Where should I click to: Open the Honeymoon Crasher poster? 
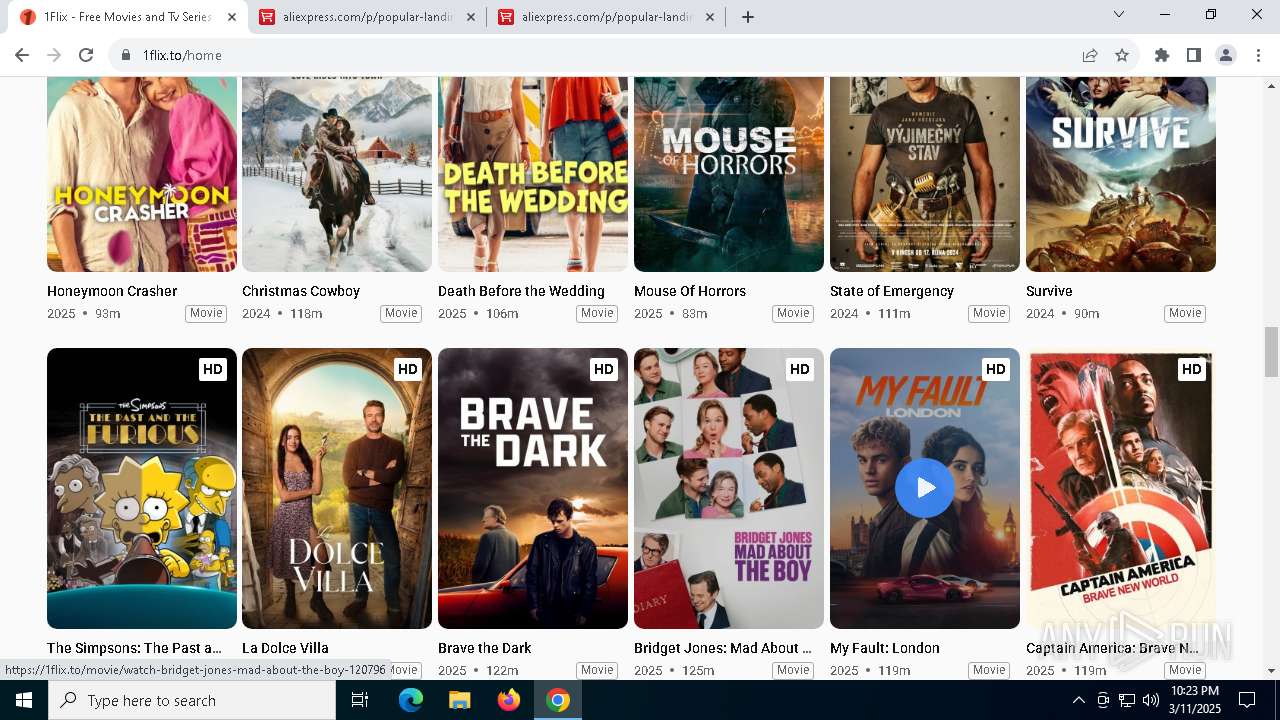[x=142, y=174]
